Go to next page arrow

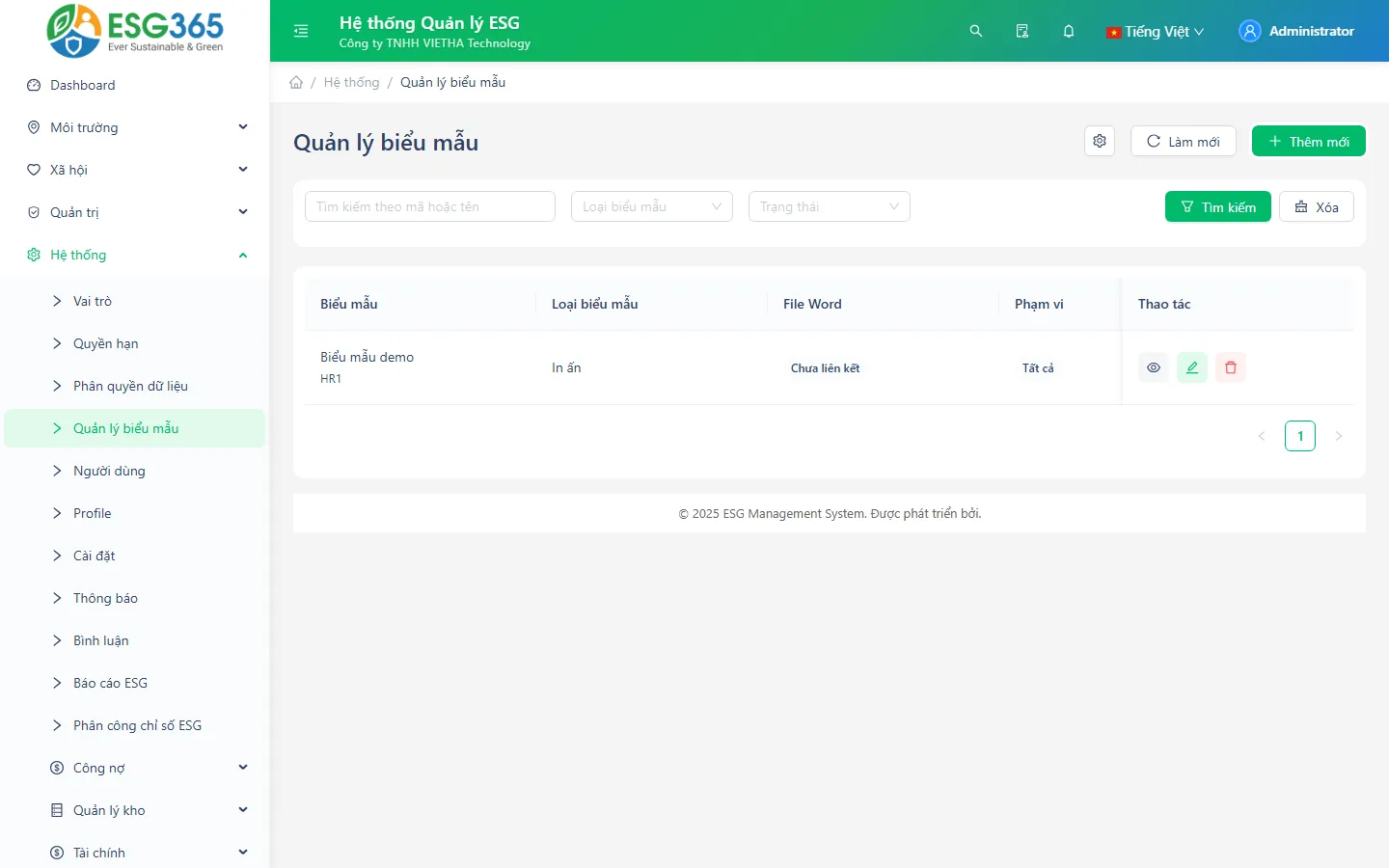[x=1339, y=436]
